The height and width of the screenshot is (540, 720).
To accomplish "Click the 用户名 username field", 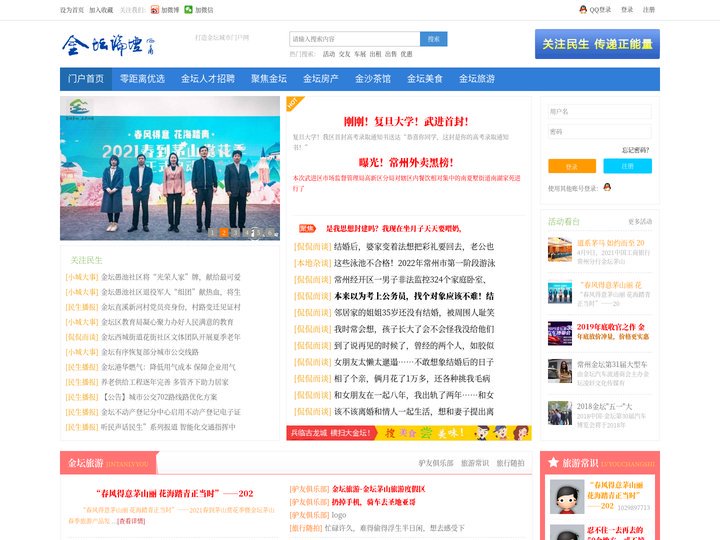I will point(600,112).
